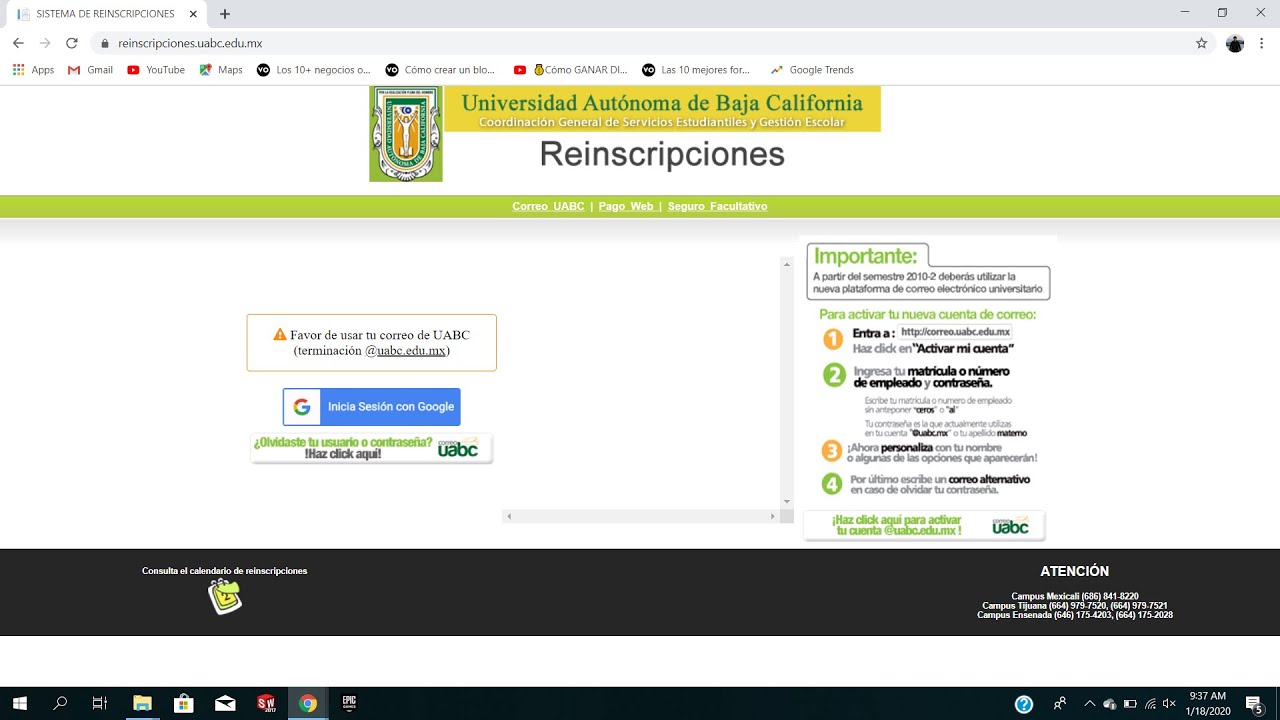Click the Chrome back arrow

pos(18,43)
